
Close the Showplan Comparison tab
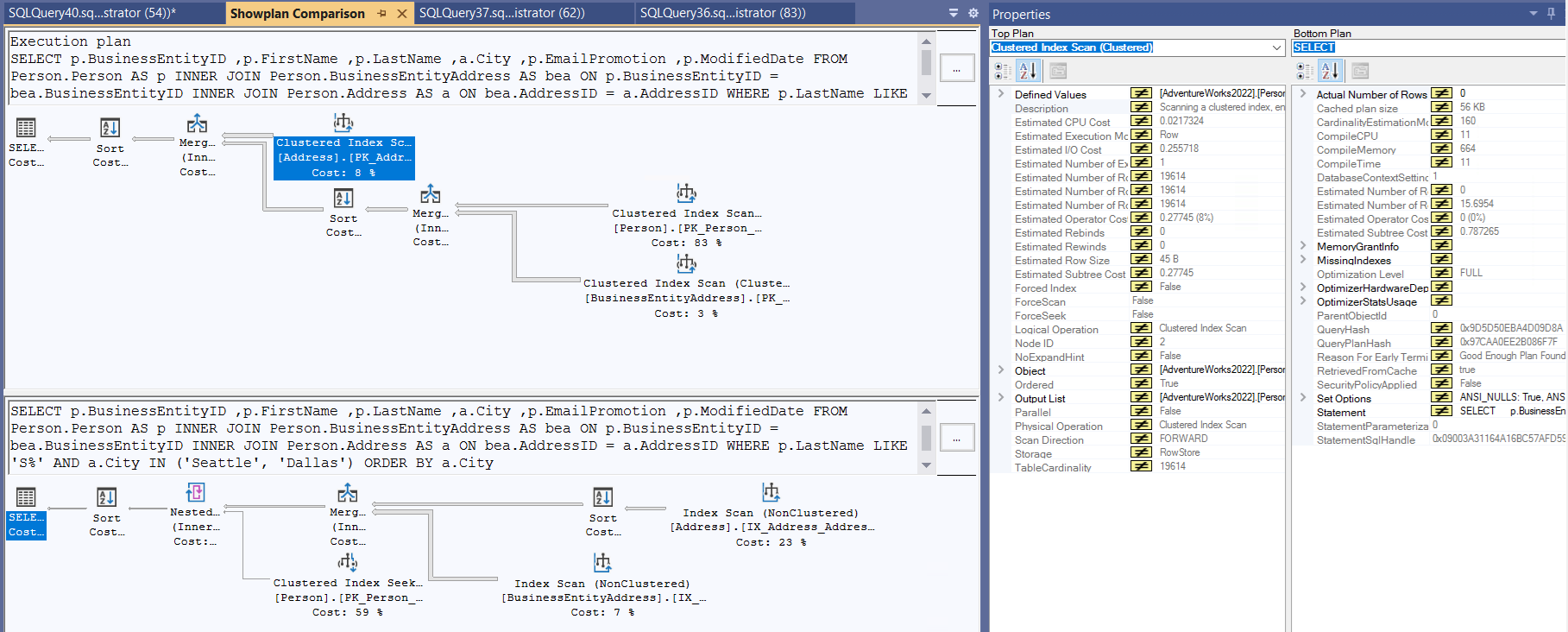pyautogui.click(x=402, y=13)
